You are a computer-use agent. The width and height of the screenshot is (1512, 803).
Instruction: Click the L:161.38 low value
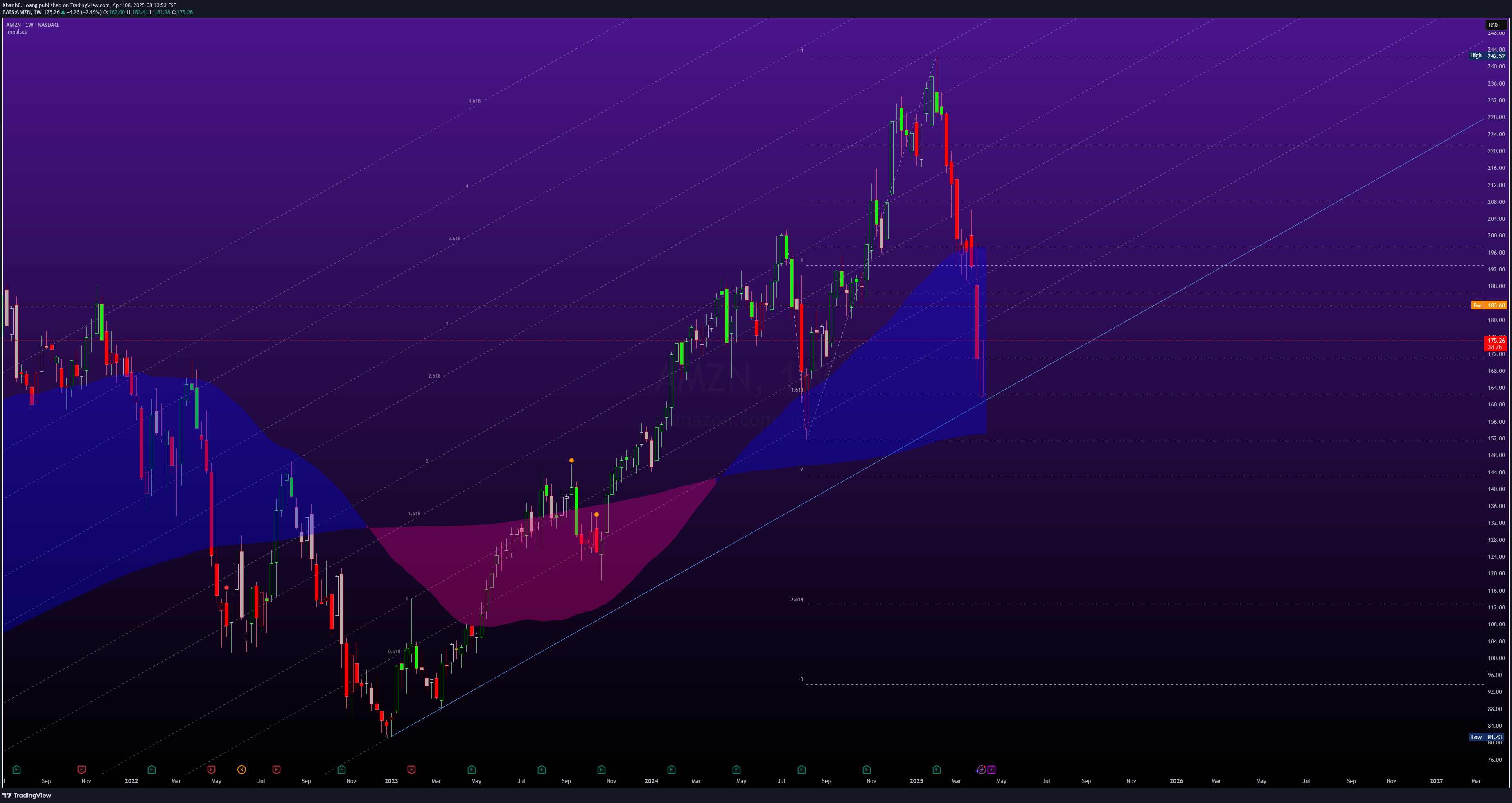[160, 12]
